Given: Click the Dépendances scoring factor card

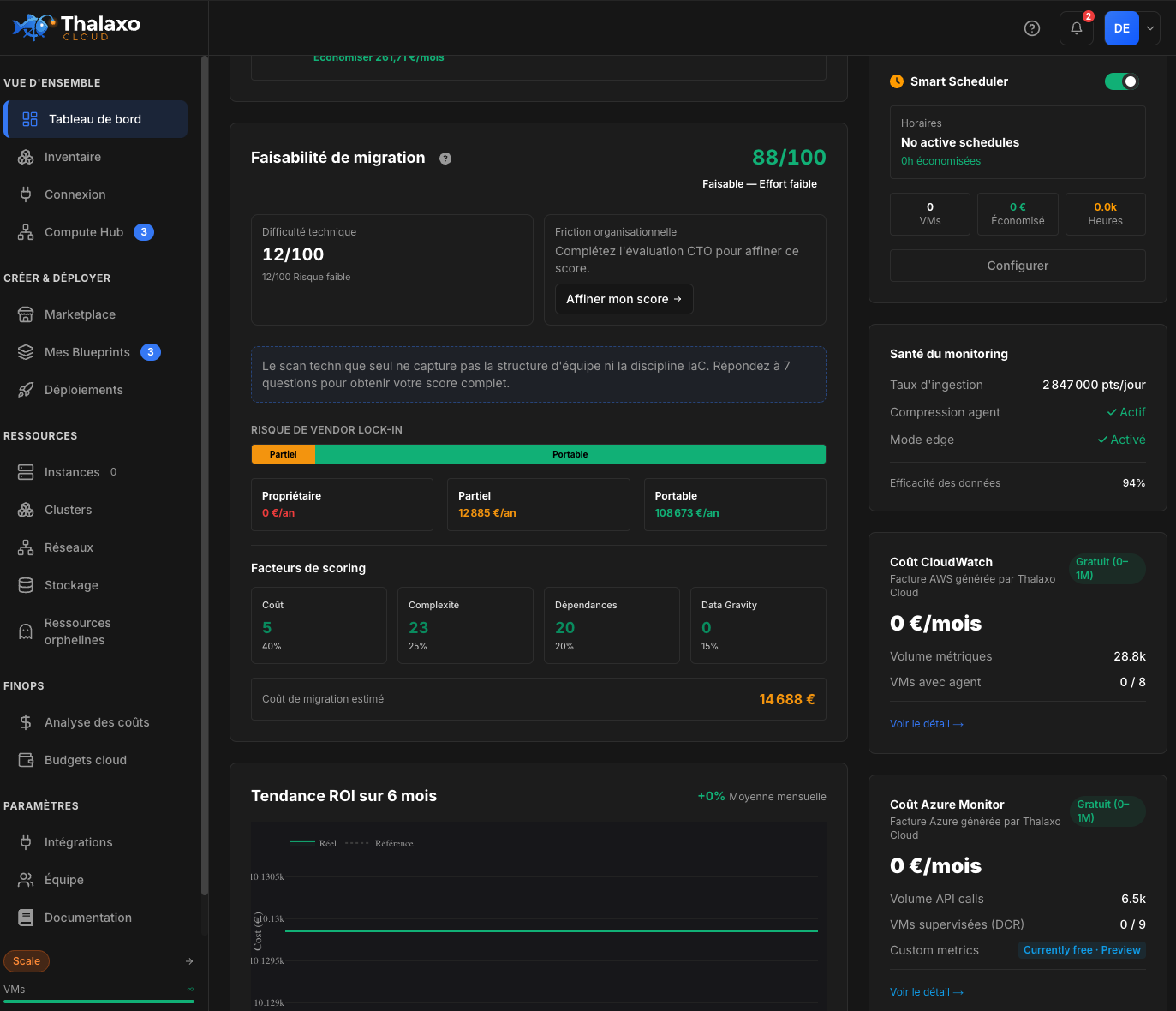Looking at the screenshot, I should (x=612, y=625).
